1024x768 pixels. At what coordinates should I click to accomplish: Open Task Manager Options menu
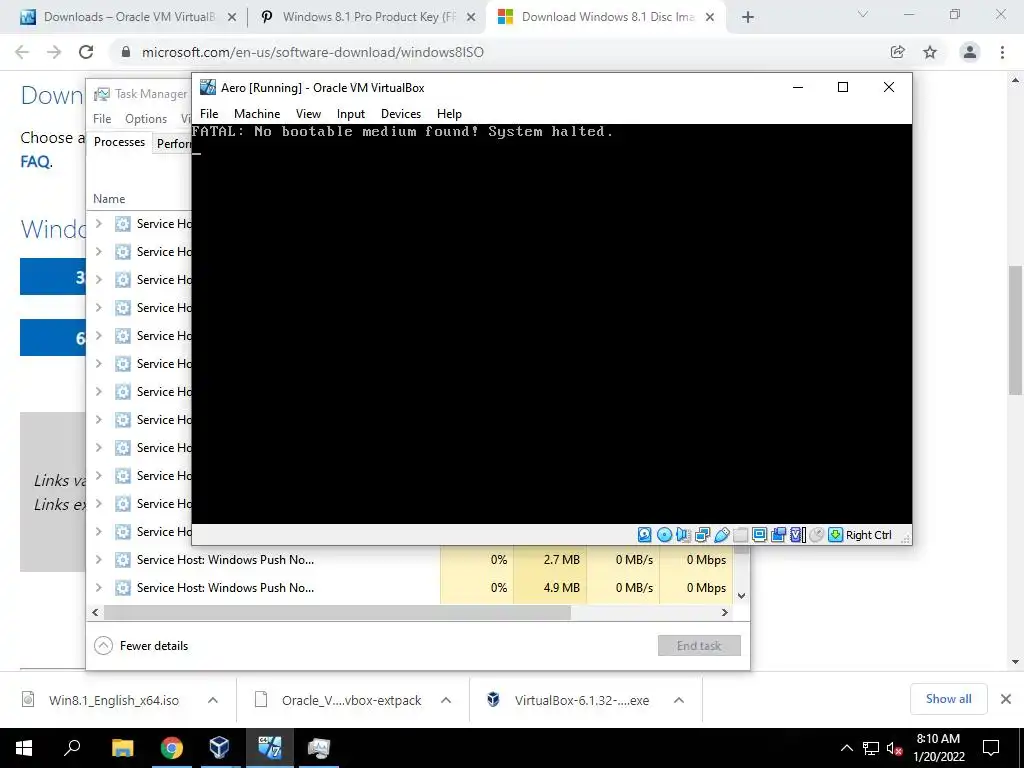(x=146, y=119)
